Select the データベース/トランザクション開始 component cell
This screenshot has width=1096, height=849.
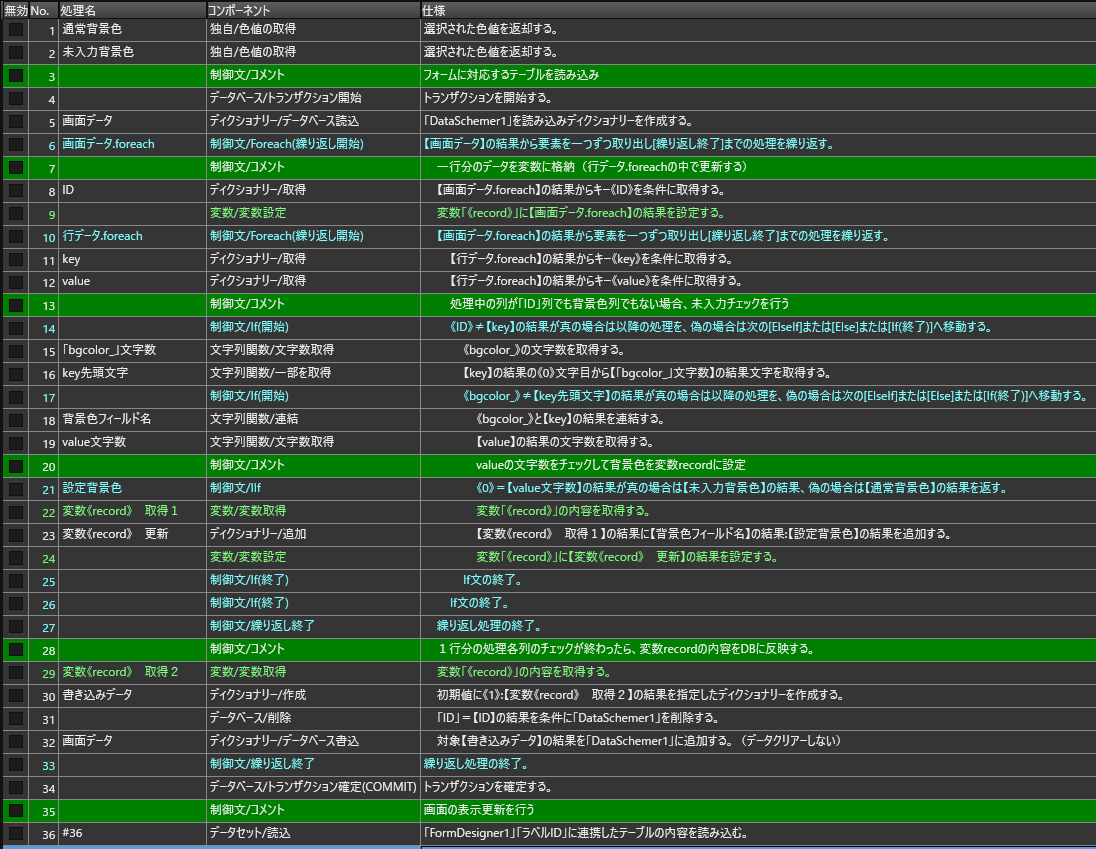[x=285, y=99]
